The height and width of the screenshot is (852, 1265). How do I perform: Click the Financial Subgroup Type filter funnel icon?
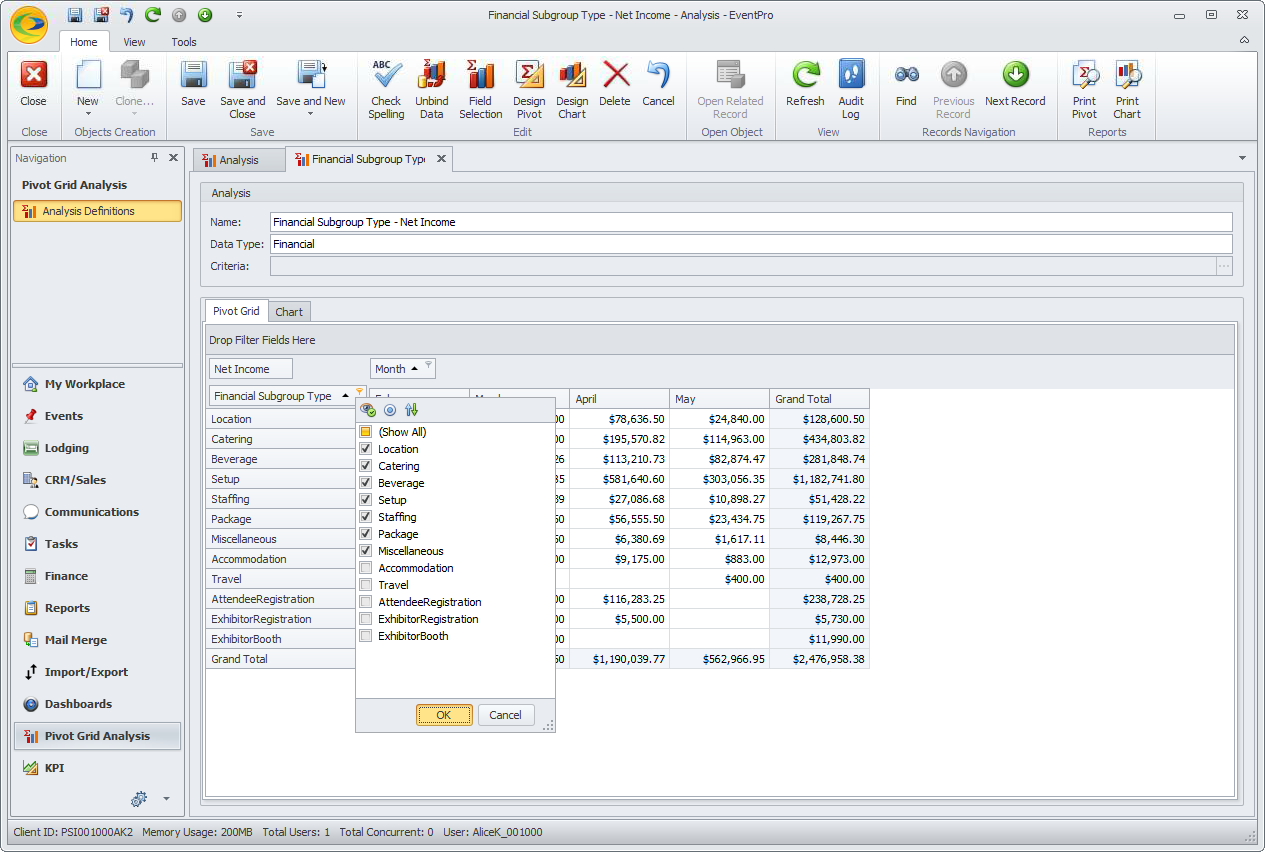coord(359,391)
